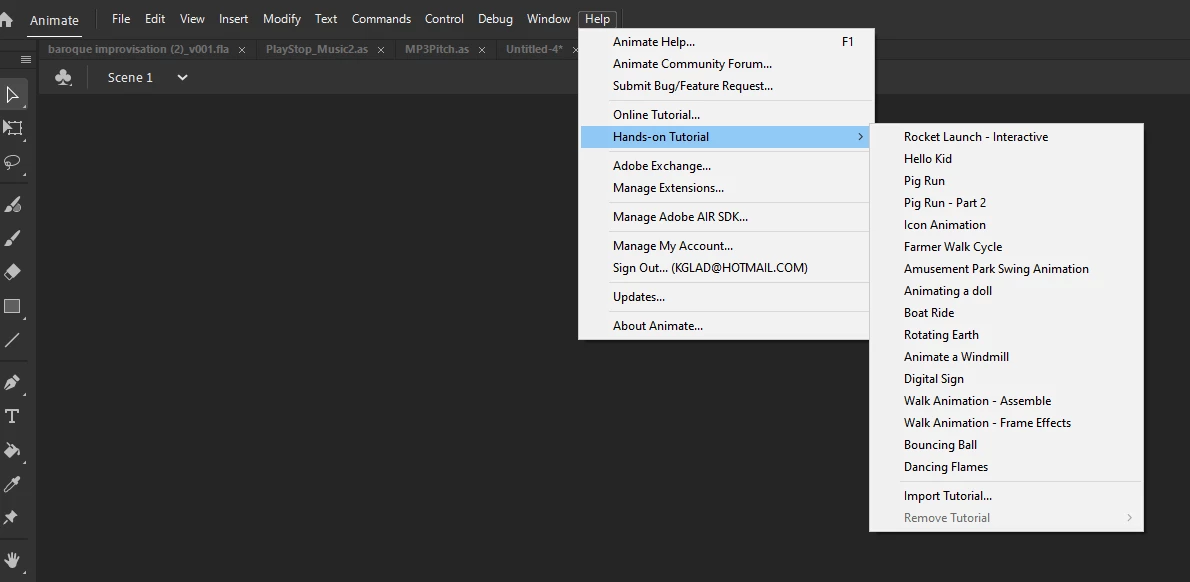Select the Classic Brush tool
This screenshot has width=1190, height=582.
(12, 238)
